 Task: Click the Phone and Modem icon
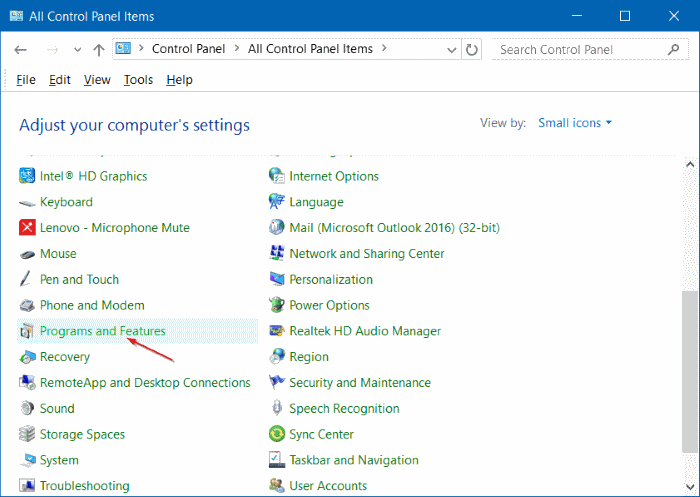pyautogui.click(x=27, y=306)
